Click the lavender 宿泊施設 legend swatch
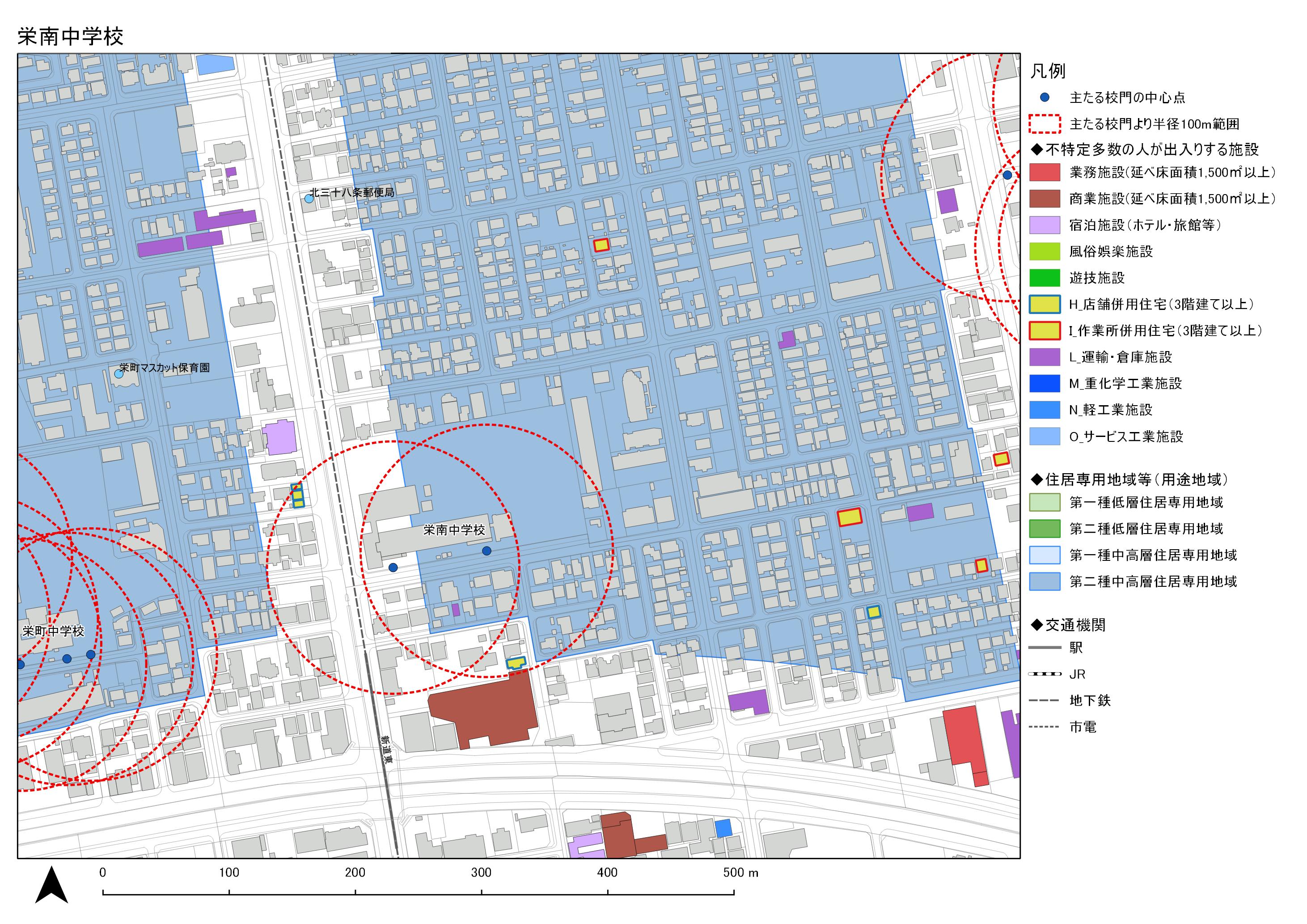1307x924 pixels. [1045, 225]
